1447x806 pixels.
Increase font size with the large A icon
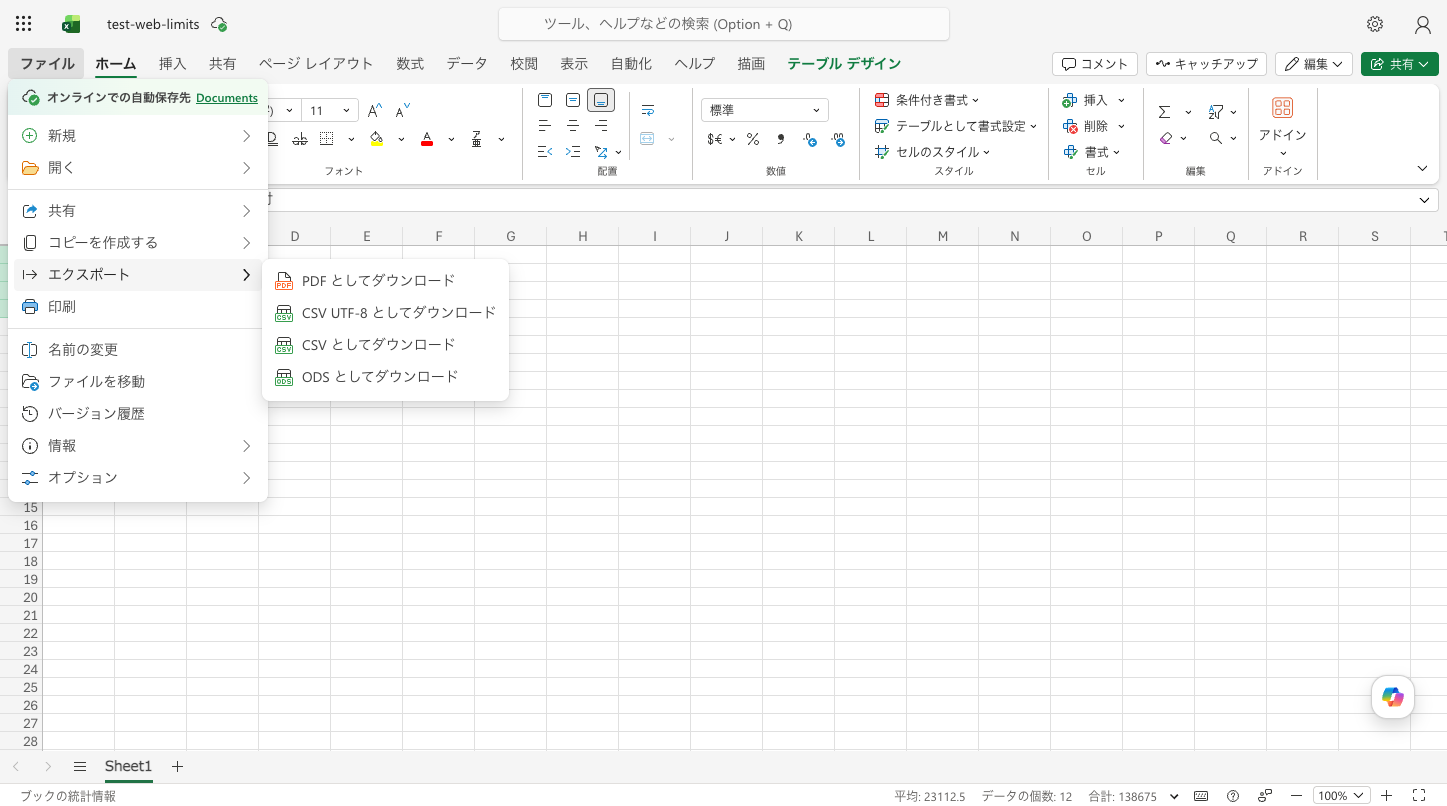pyautogui.click(x=375, y=110)
